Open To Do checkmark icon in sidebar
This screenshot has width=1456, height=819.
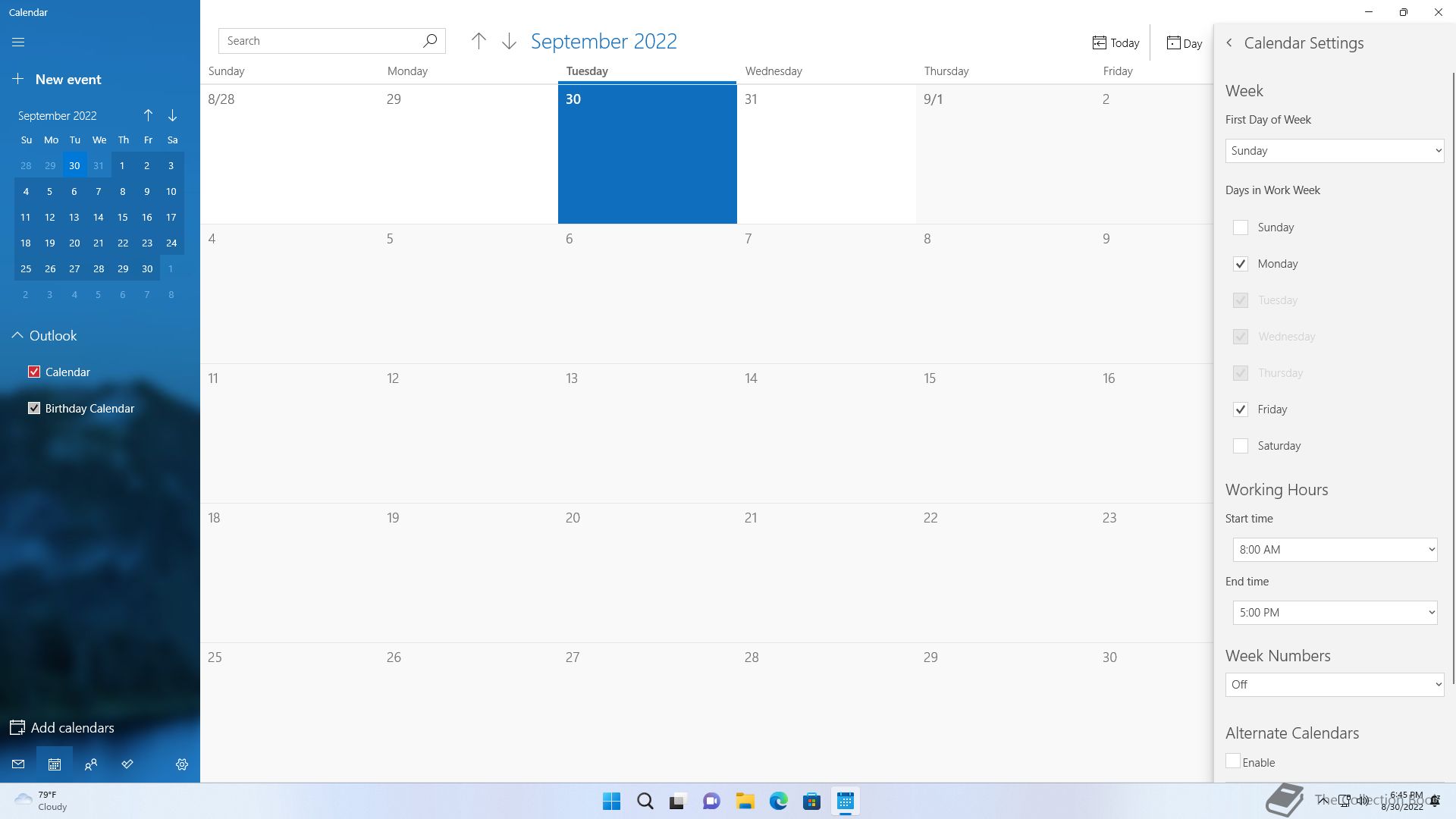[127, 764]
